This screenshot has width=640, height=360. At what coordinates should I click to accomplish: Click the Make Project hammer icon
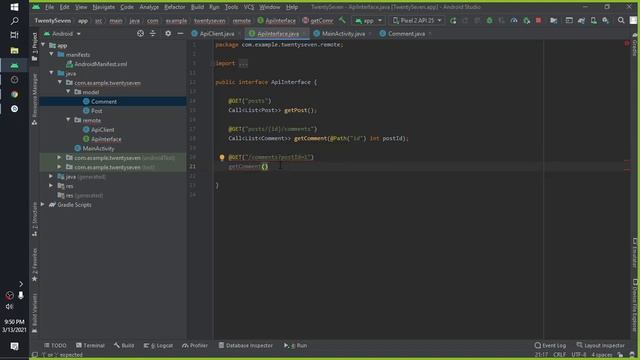pyautogui.click(x=342, y=20)
